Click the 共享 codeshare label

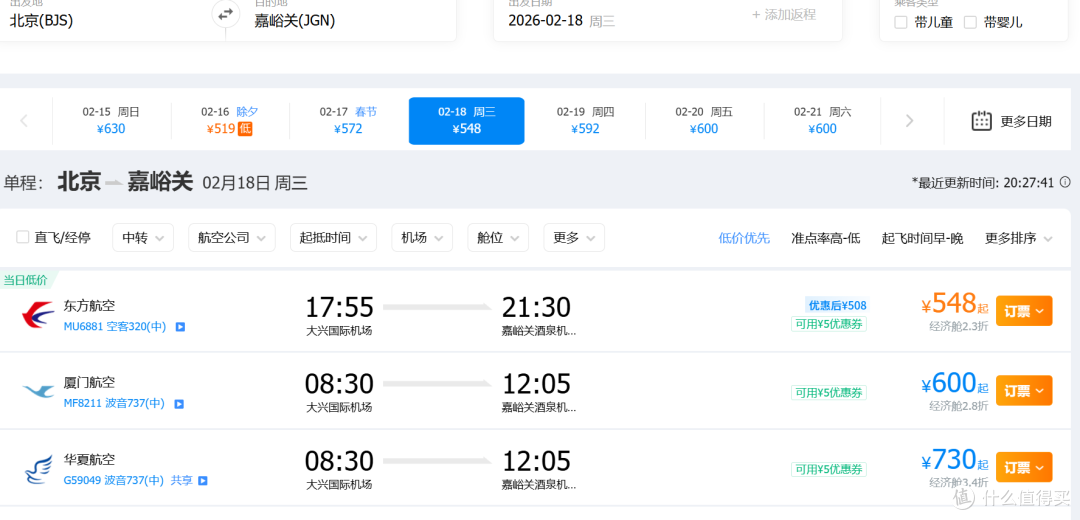click(x=182, y=480)
